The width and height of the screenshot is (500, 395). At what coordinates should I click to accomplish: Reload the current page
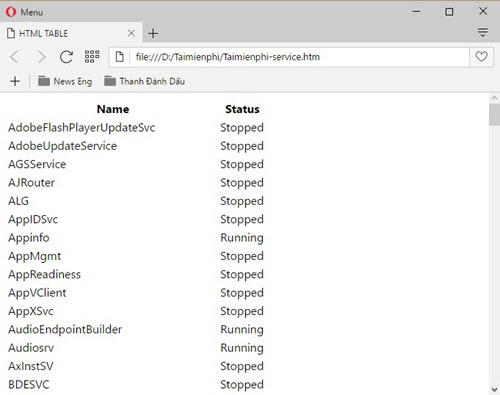click(x=66, y=57)
